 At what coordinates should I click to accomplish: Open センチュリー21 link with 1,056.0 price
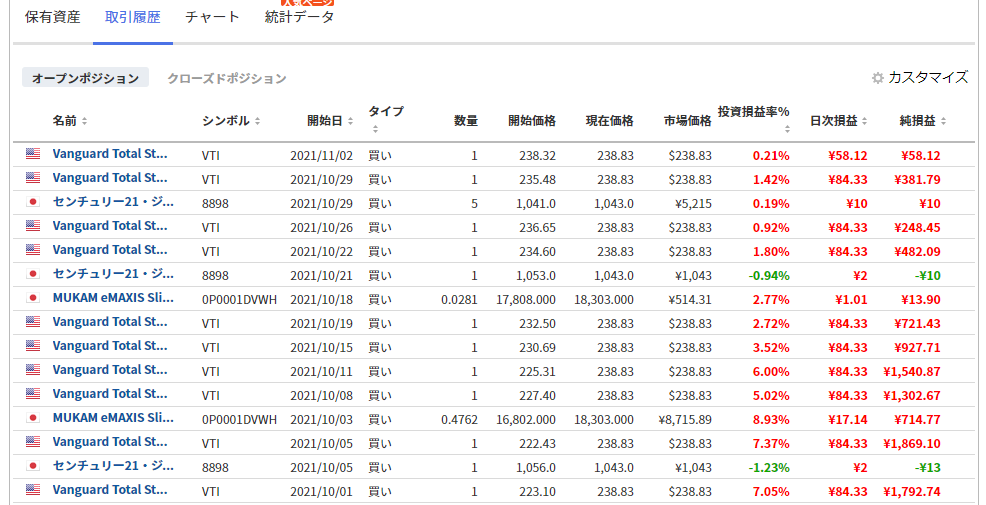pyautogui.click(x=113, y=466)
